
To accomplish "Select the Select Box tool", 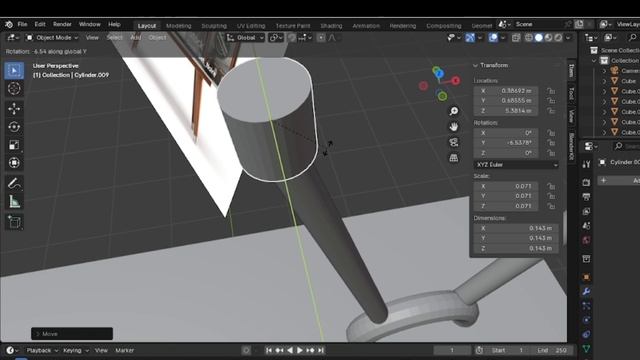I will tap(14, 71).
